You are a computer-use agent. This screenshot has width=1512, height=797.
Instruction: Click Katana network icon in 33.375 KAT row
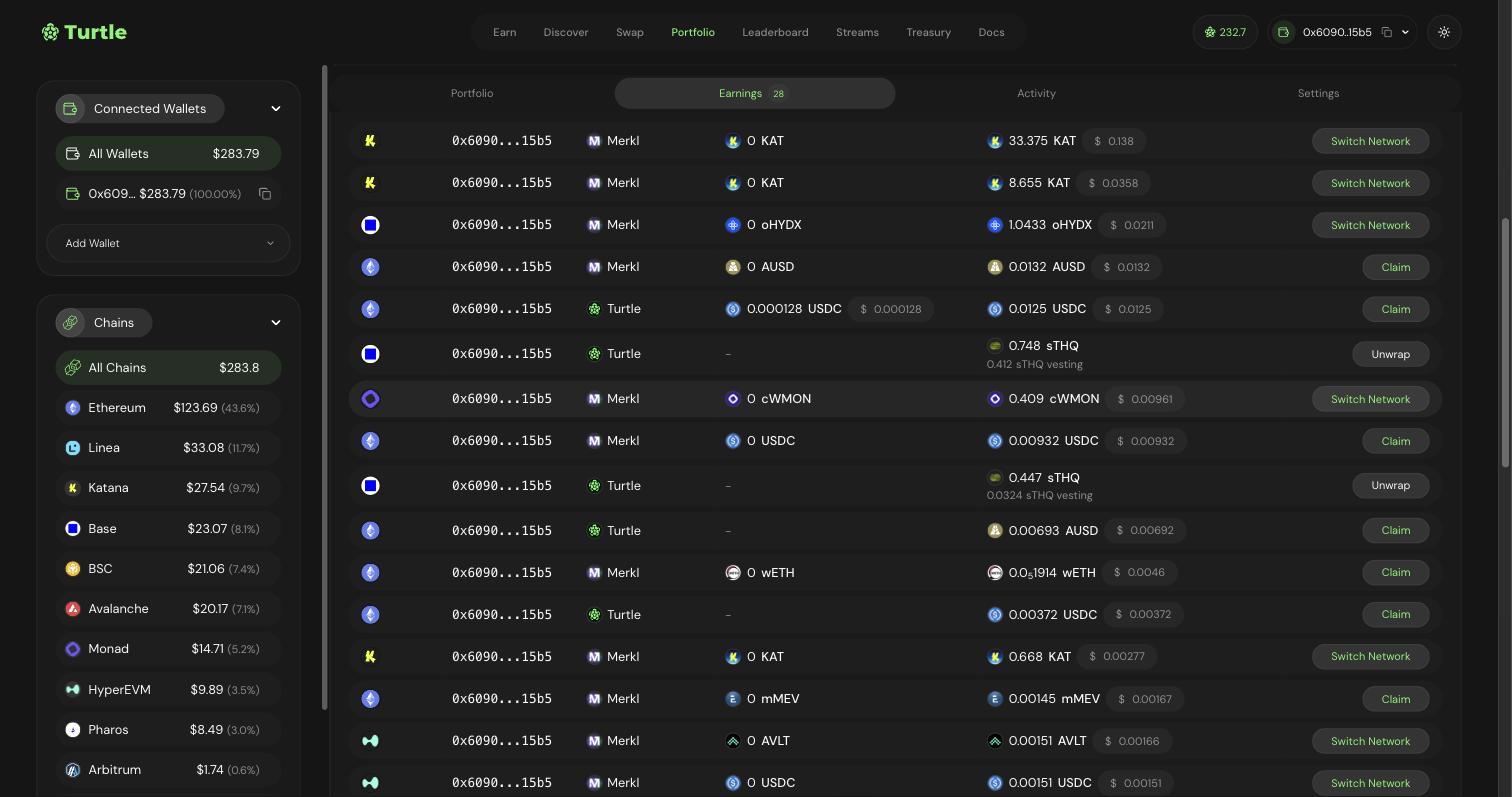(x=370, y=141)
